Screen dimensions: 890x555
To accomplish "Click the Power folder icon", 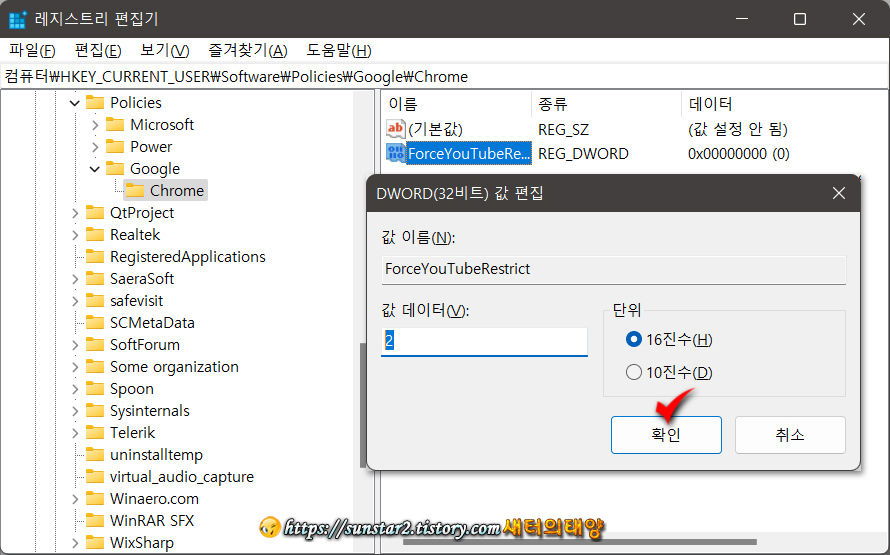I will 115,147.
